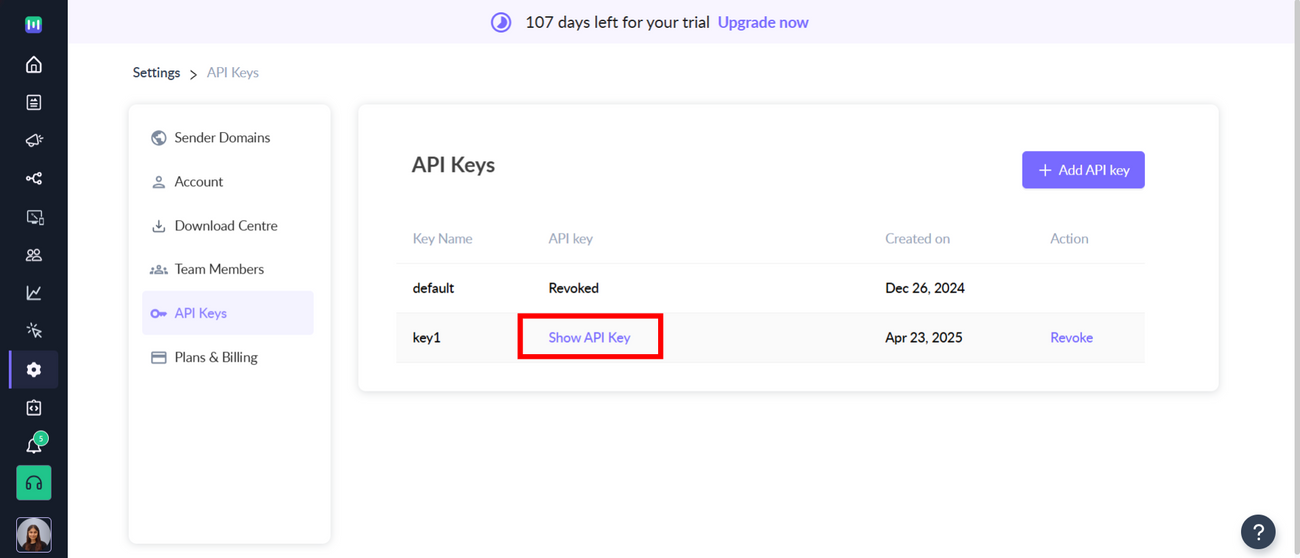Open the workflow automation nodes icon
The image size is (1300, 558).
coord(33,179)
